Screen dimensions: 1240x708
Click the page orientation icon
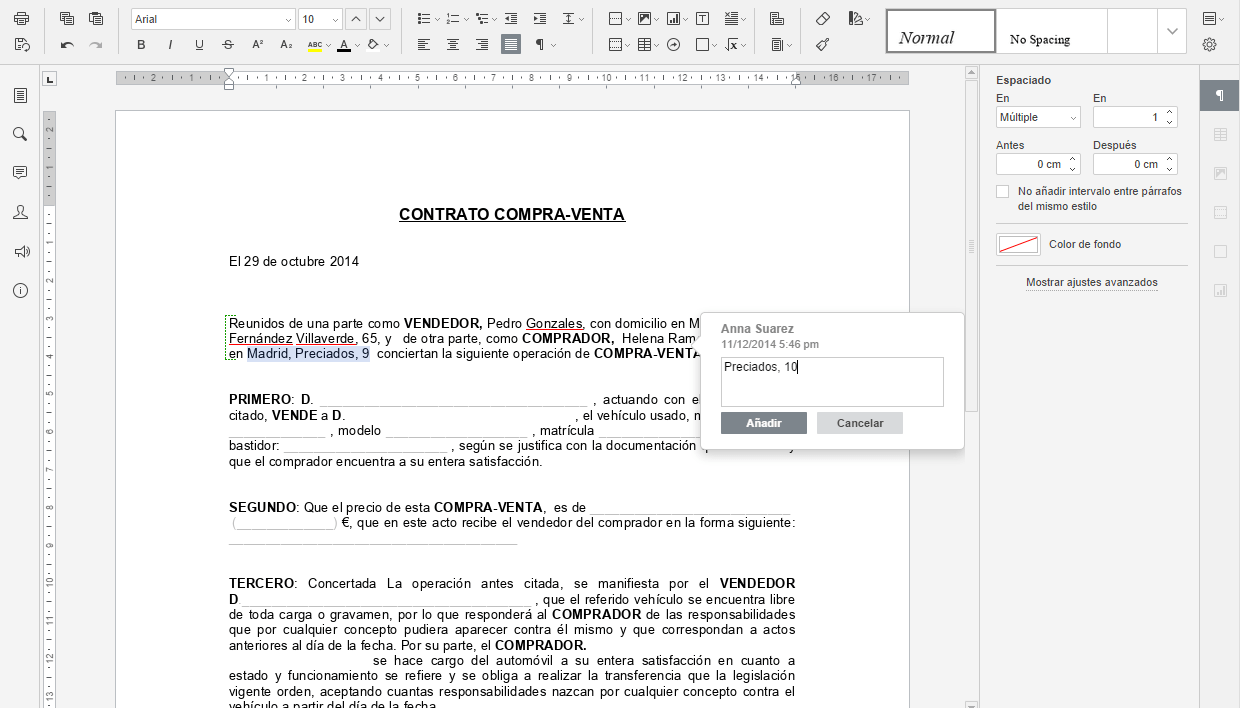point(777,19)
